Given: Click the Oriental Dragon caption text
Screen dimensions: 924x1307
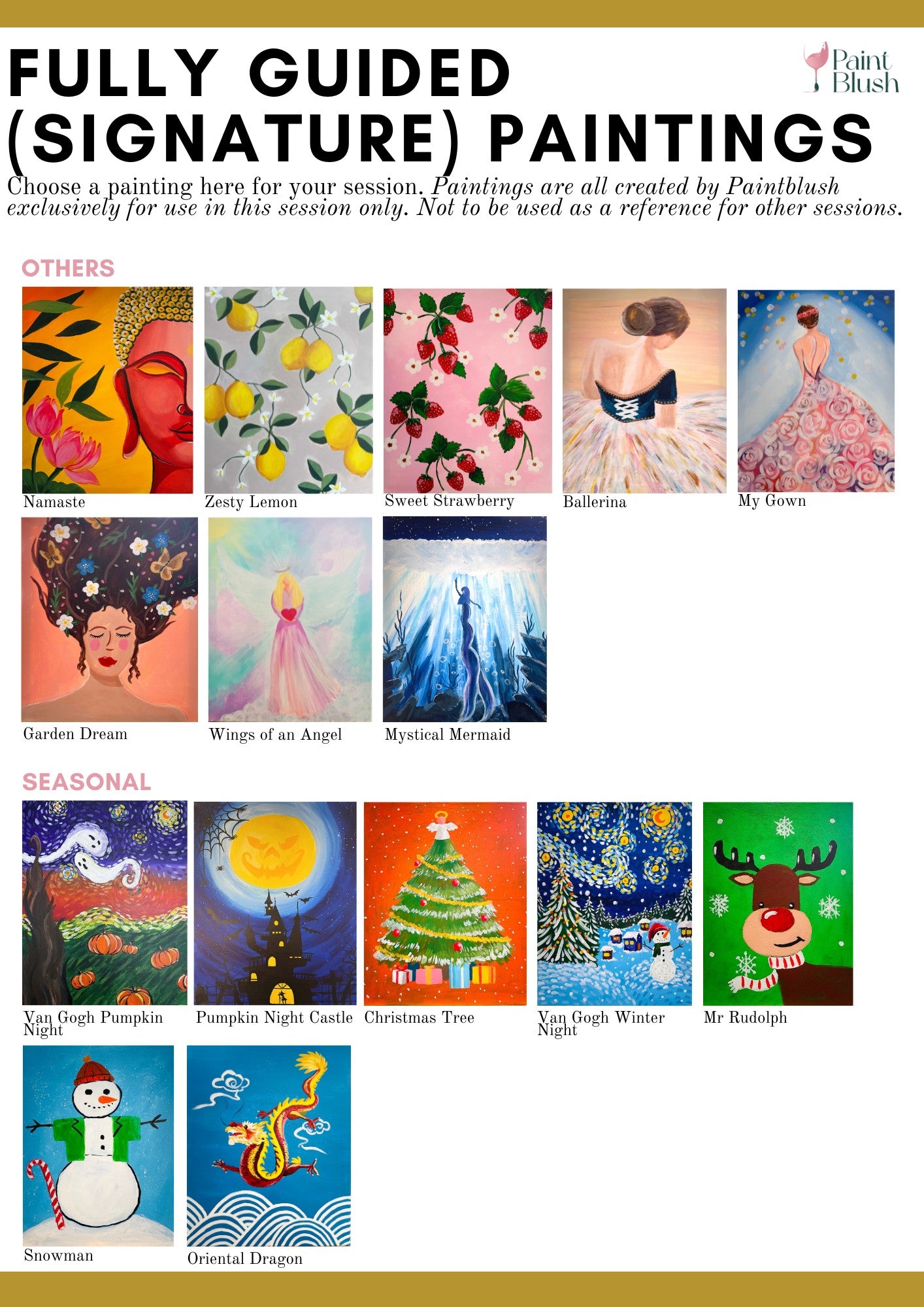Looking at the screenshot, I should click(245, 1259).
